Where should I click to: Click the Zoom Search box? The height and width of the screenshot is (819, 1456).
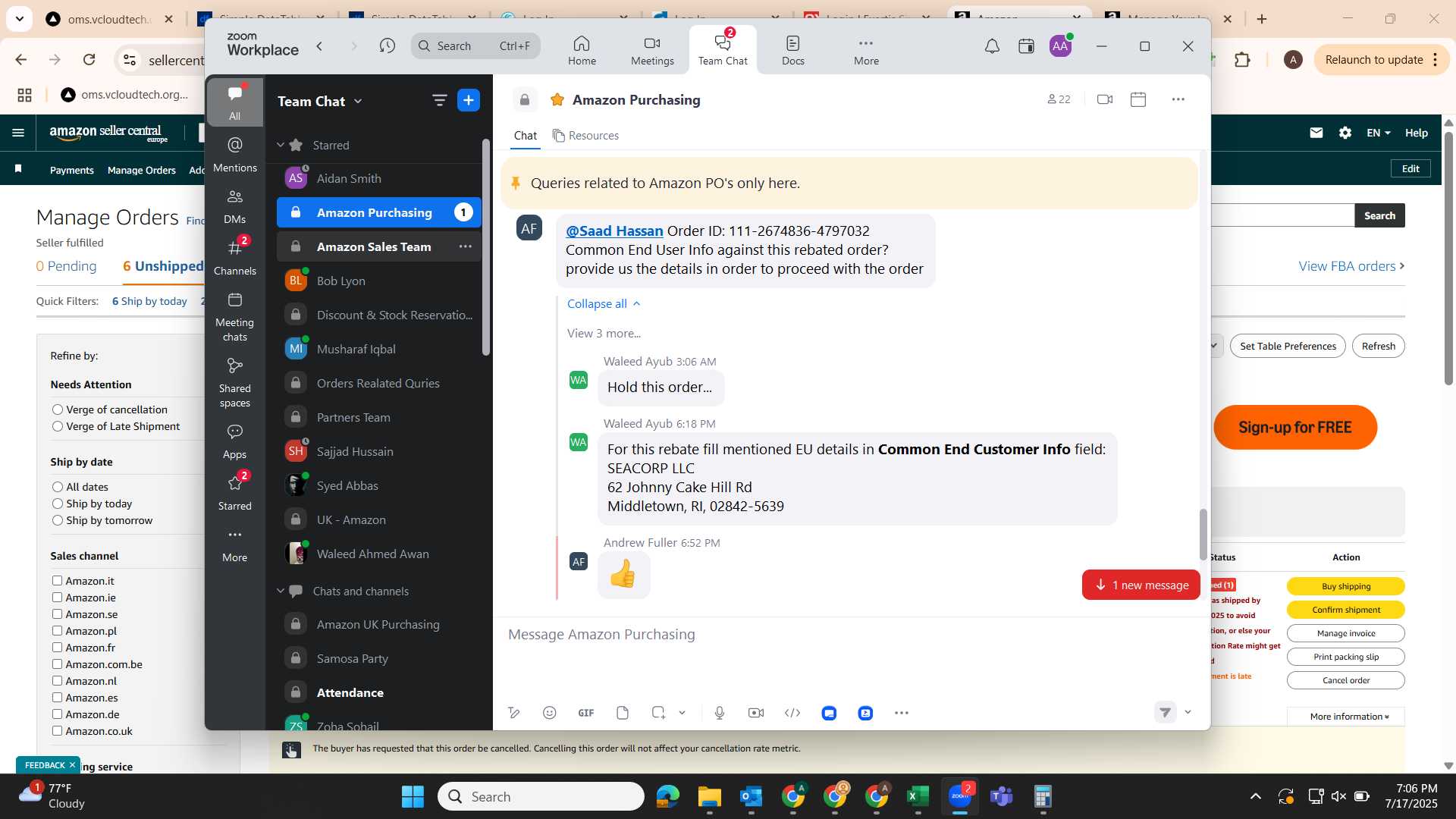475,46
